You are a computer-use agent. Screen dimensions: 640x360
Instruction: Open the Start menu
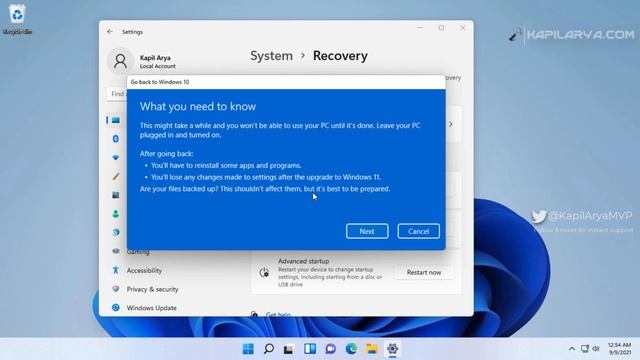point(248,349)
